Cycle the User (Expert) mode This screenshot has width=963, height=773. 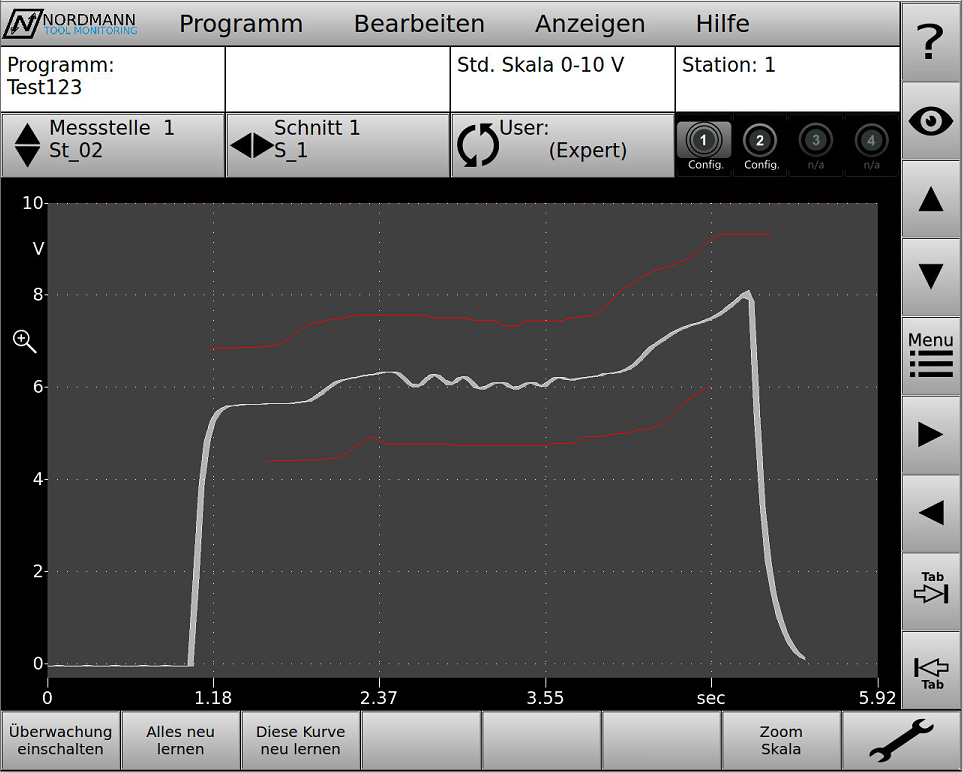(562, 145)
